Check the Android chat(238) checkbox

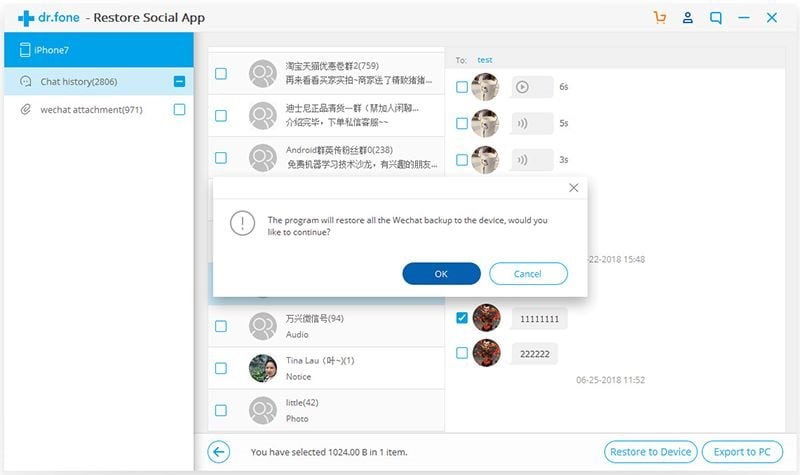tap(221, 158)
